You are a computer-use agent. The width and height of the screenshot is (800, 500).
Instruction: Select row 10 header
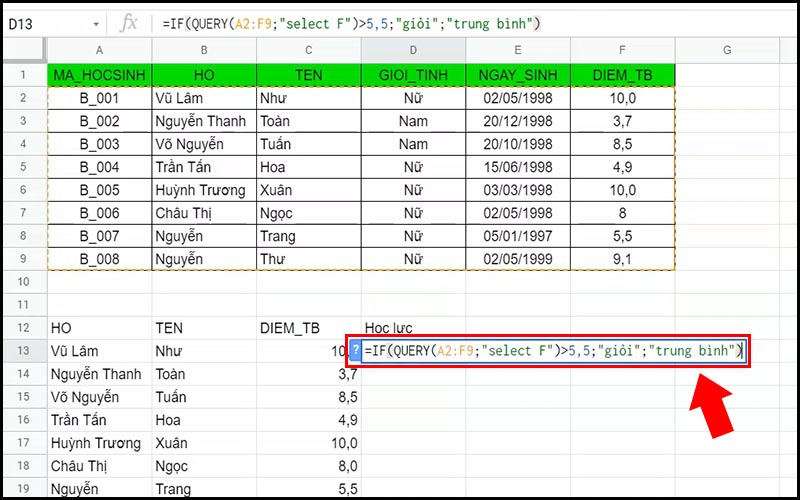24,282
